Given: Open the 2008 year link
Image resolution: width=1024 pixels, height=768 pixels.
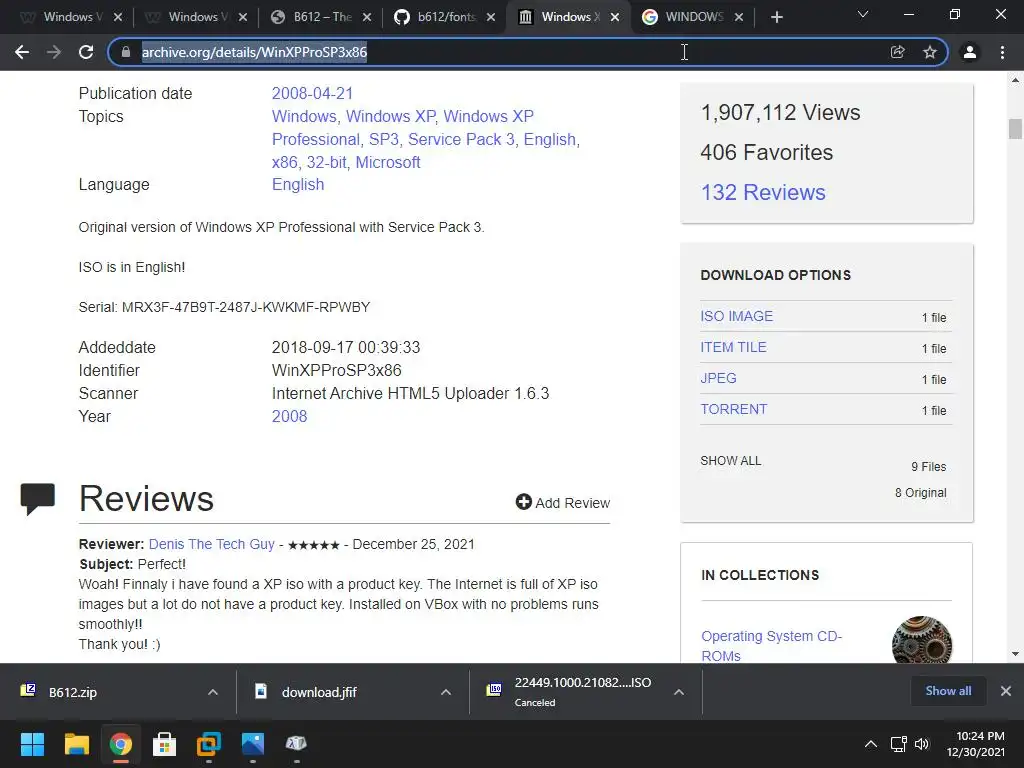Looking at the screenshot, I should (289, 417).
